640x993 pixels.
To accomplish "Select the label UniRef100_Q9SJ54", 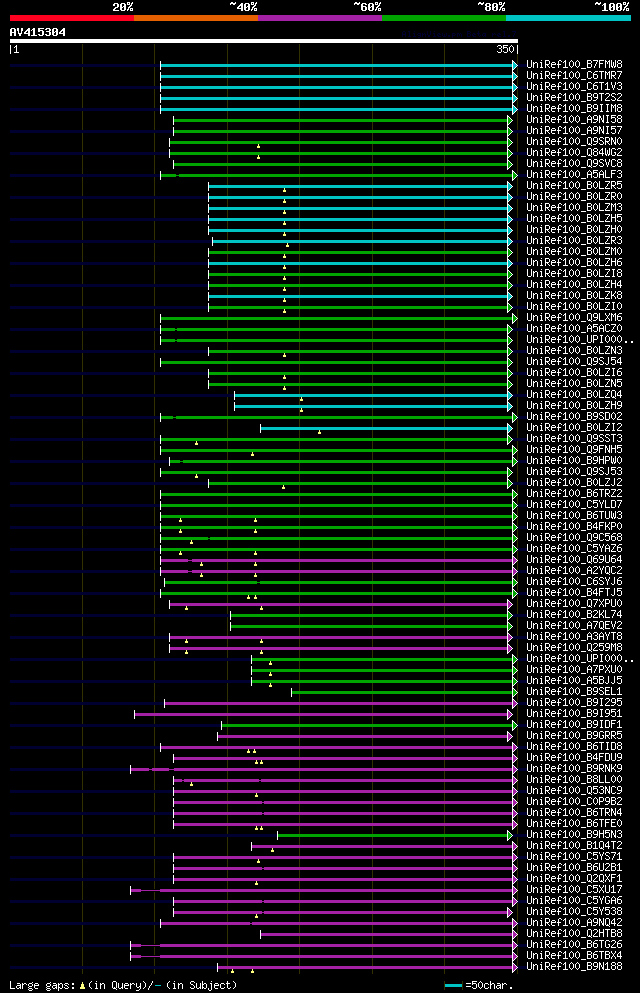I will coord(574,362).
